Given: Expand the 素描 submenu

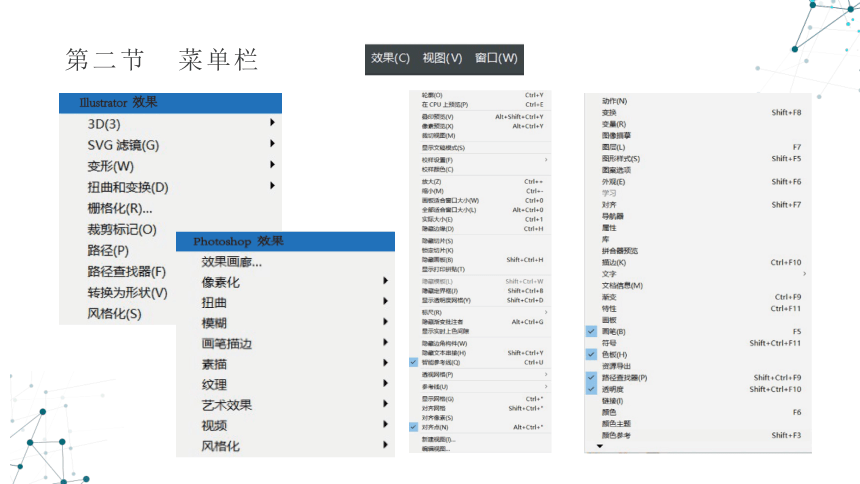Looking at the screenshot, I should tap(285, 364).
